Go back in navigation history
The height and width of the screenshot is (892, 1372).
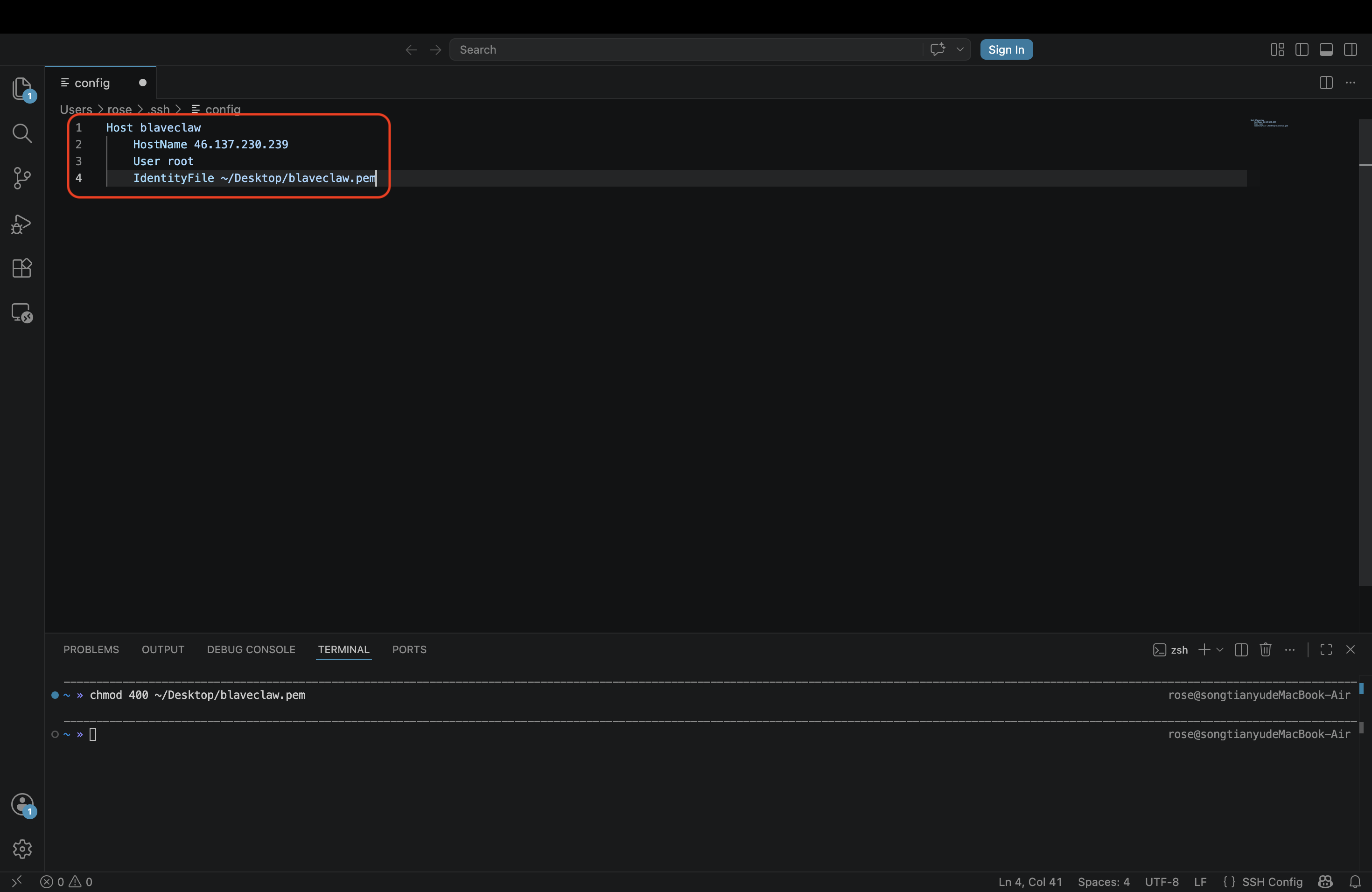pyautogui.click(x=411, y=49)
